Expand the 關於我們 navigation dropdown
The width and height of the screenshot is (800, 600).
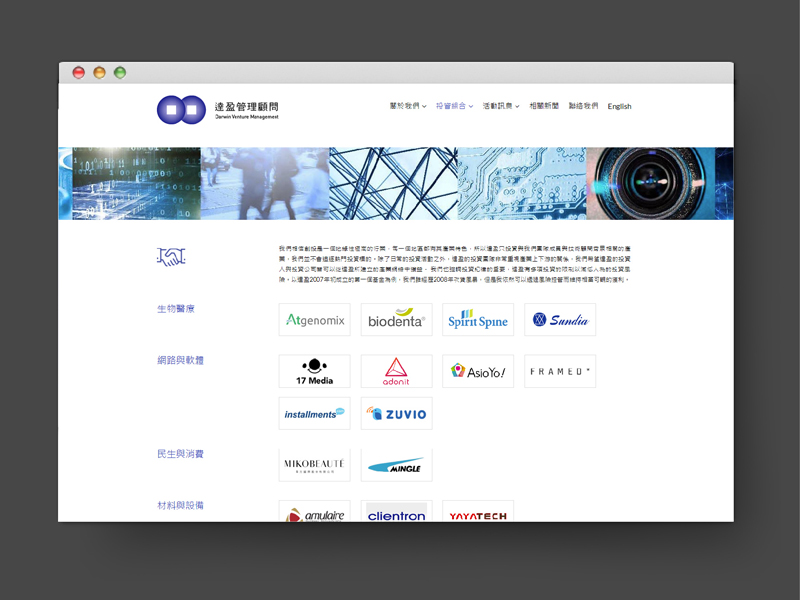point(408,106)
